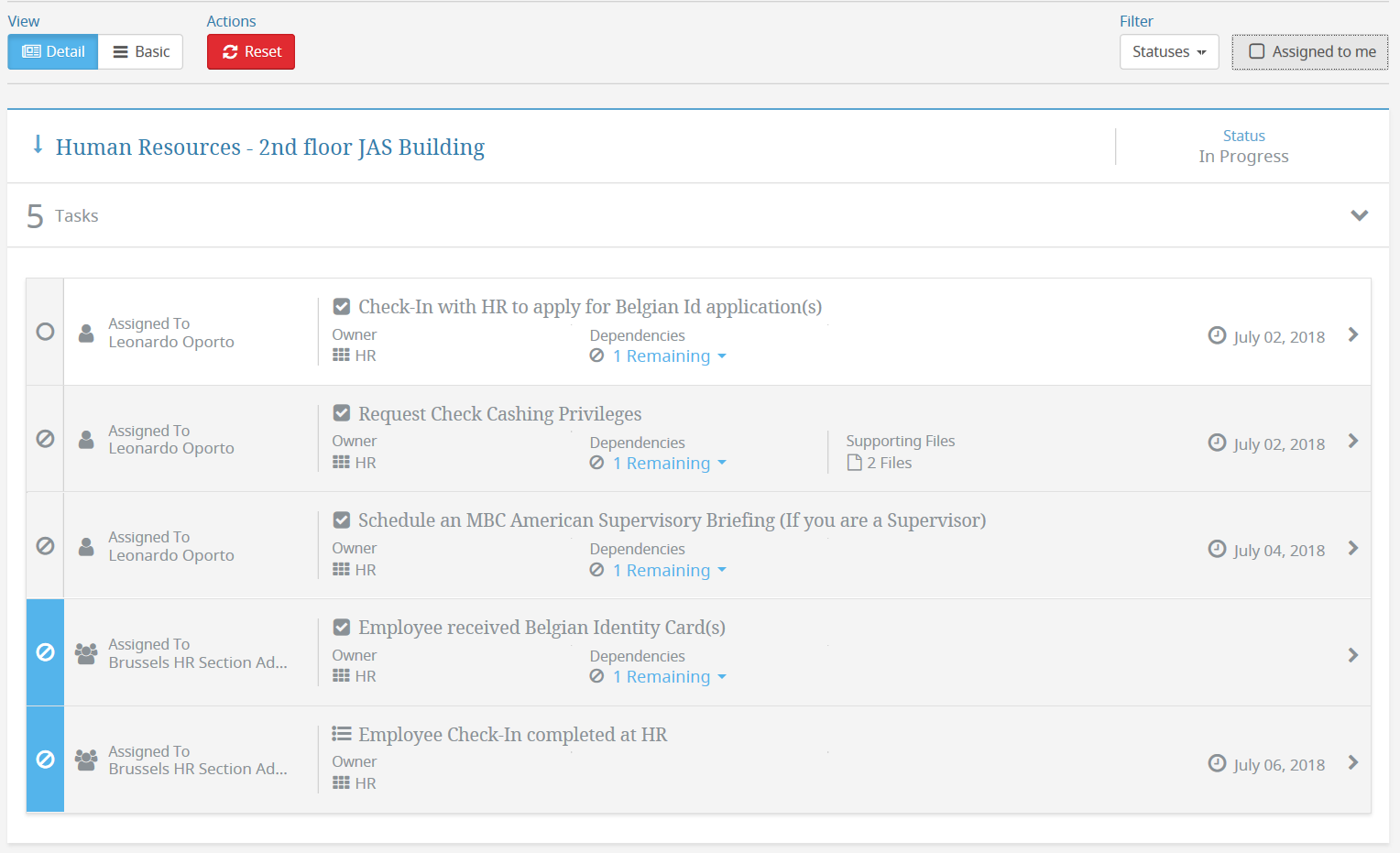Click blue blocked icon of Employee Check-In completed row

[45, 760]
